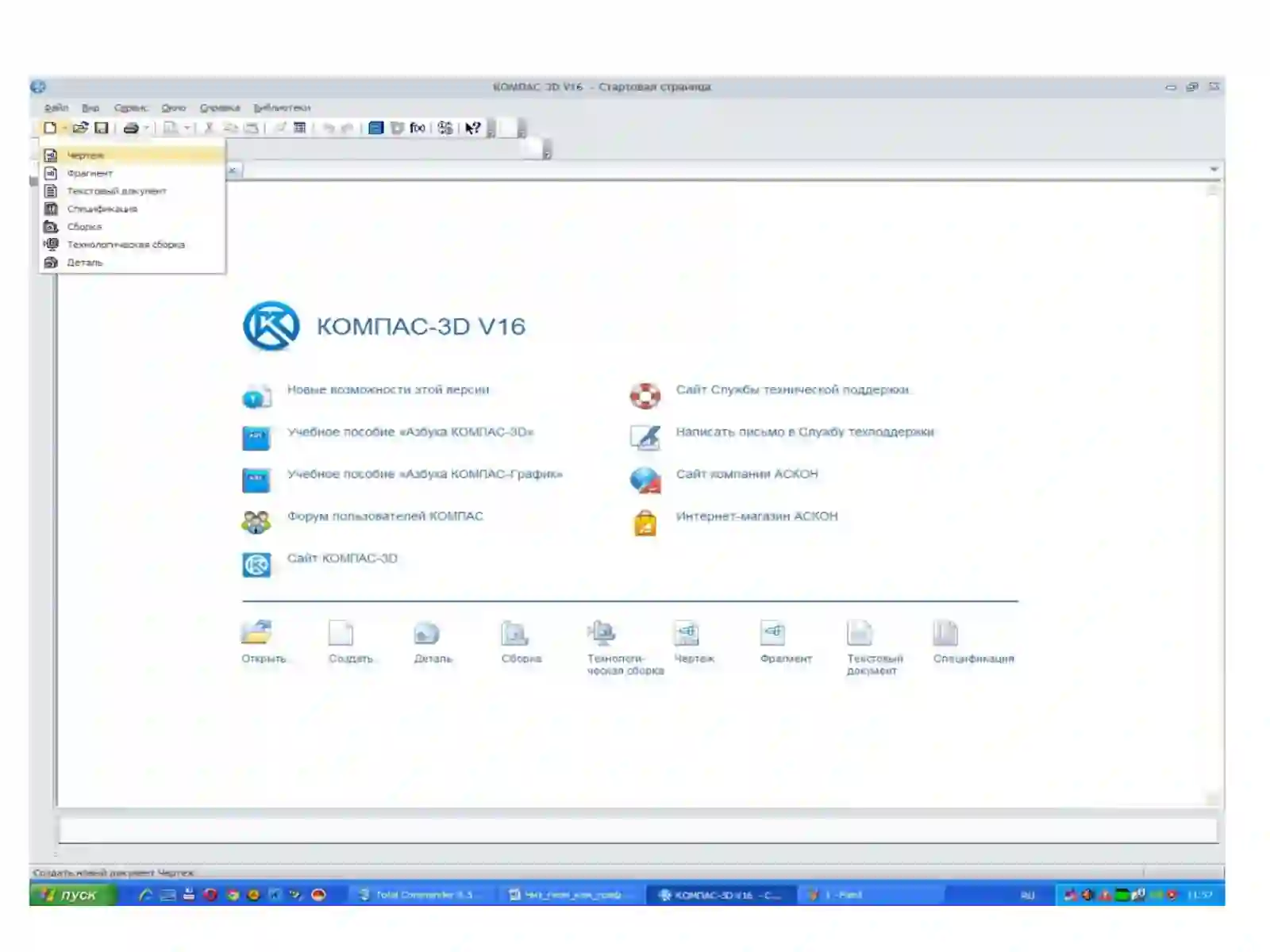Screen dimensions: 1270x952
Task: Click Технологическая сборка icon on start page
Action: click(x=601, y=632)
